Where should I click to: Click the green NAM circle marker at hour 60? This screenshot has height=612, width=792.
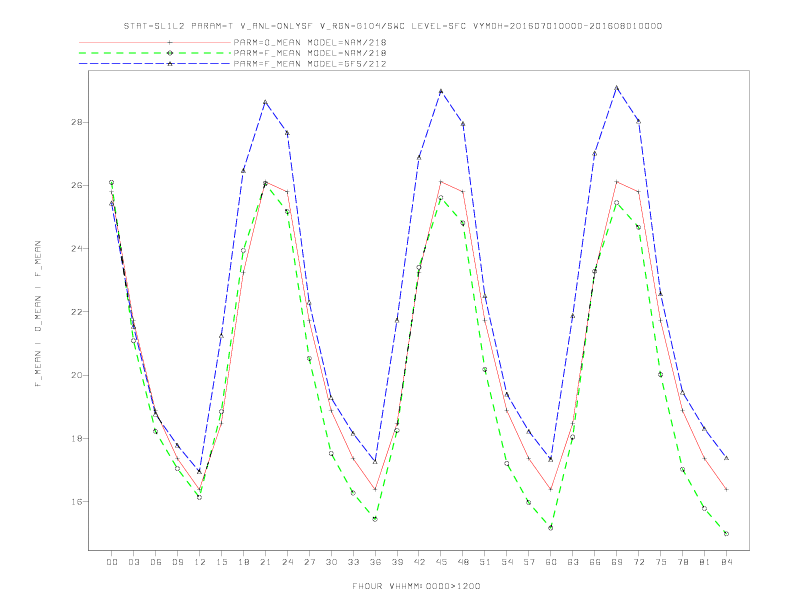coord(551,528)
